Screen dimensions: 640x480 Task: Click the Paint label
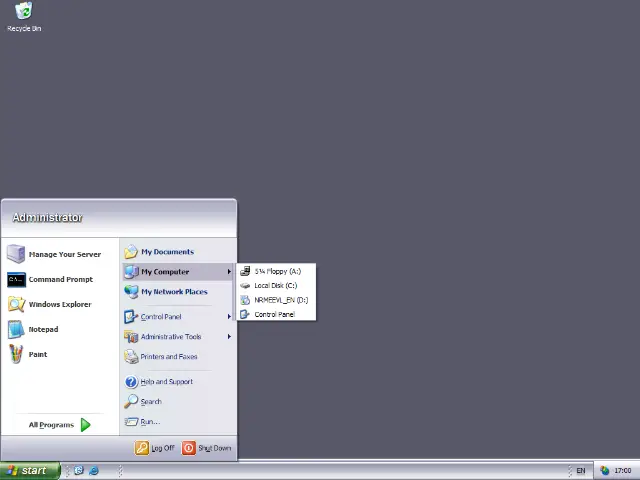pyautogui.click(x=38, y=354)
